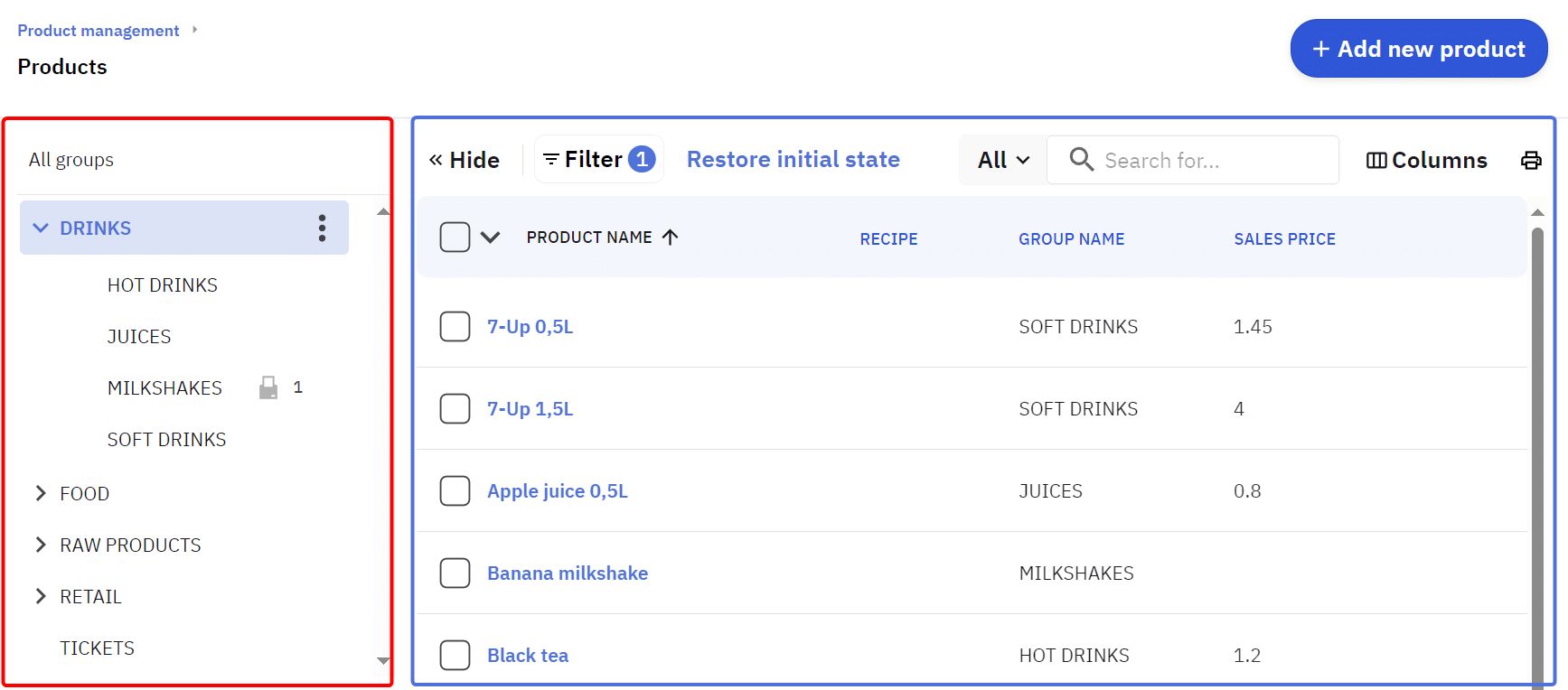Click into the Search for field

click(1211, 161)
